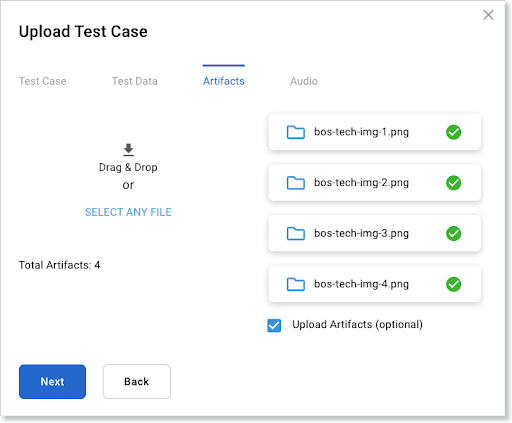Click the Back button
512x423 pixels.
[x=137, y=382]
